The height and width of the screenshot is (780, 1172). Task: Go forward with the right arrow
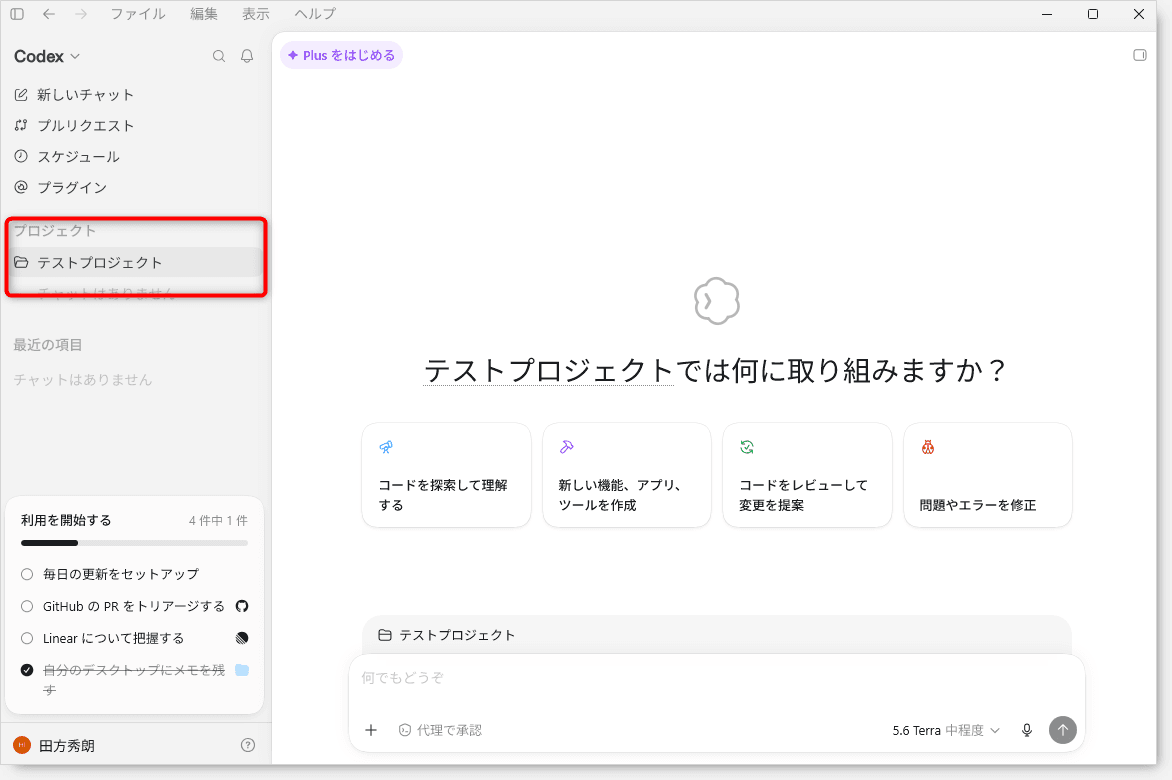pyautogui.click(x=81, y=14)
